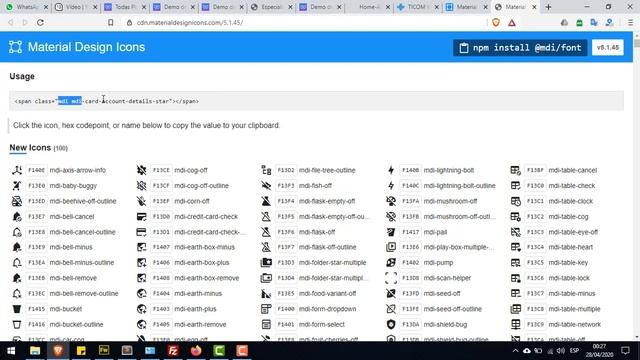Copy the mdi-flask-off icon

pos(266,232)
